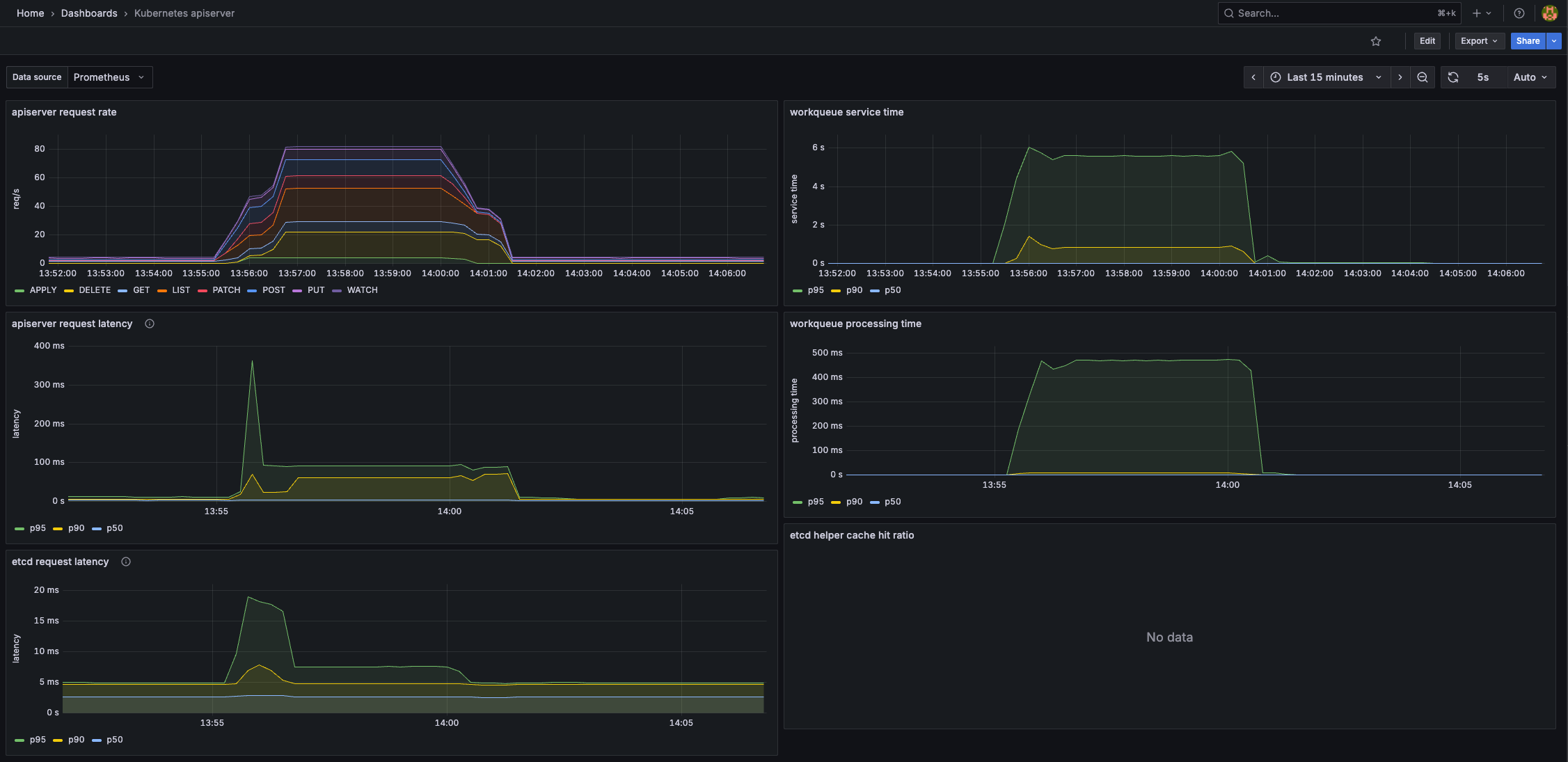Go to Home breadcrumb

tap(30, 13)
